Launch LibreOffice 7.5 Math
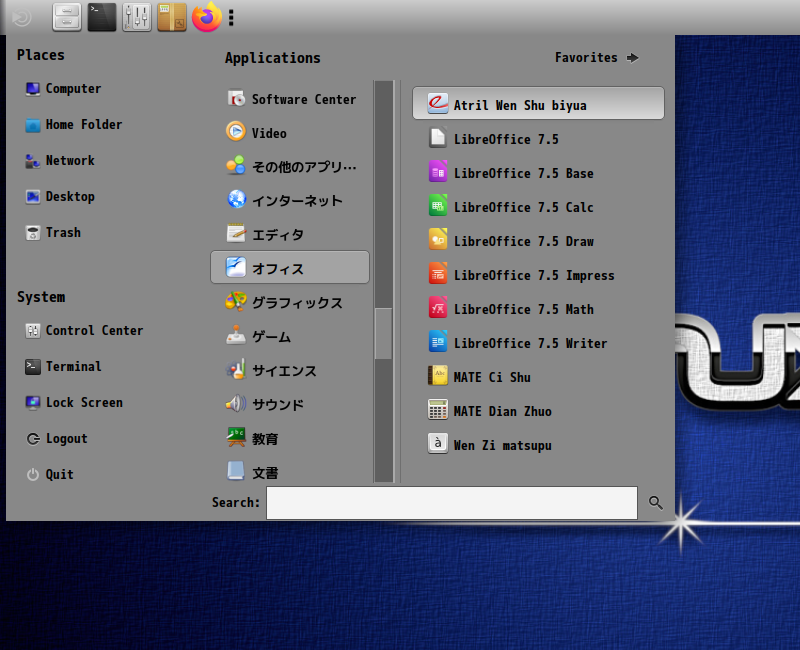Viewport: 800px width, 650px height. [x=538, y=309]
